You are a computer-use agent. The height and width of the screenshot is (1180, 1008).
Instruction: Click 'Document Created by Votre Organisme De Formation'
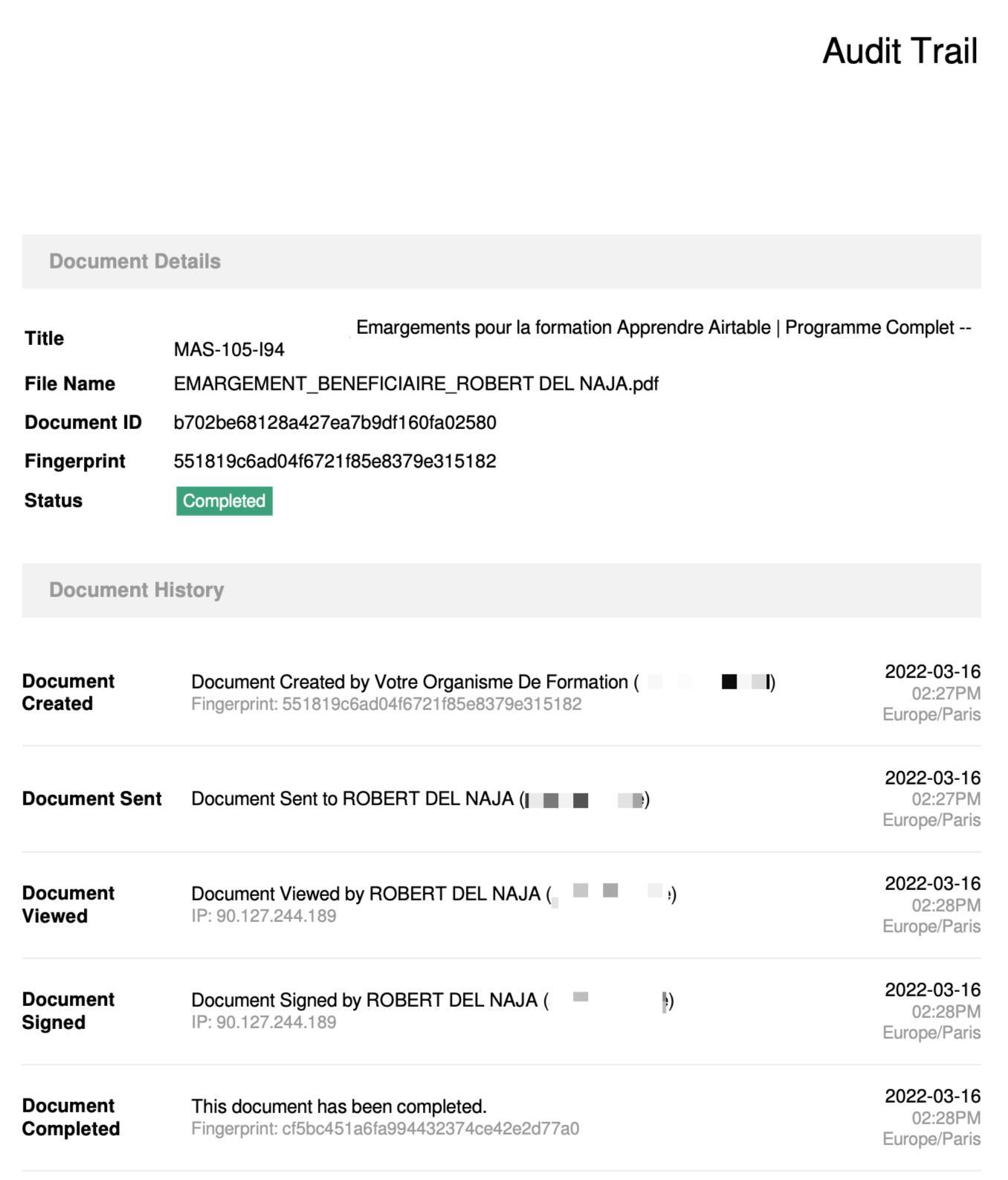coord(409,683)
